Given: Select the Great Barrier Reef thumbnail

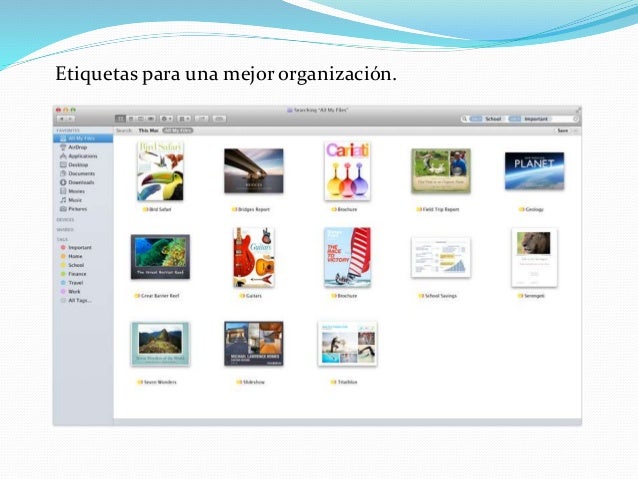Looking at the screenshot, I should tap(160, 257).
